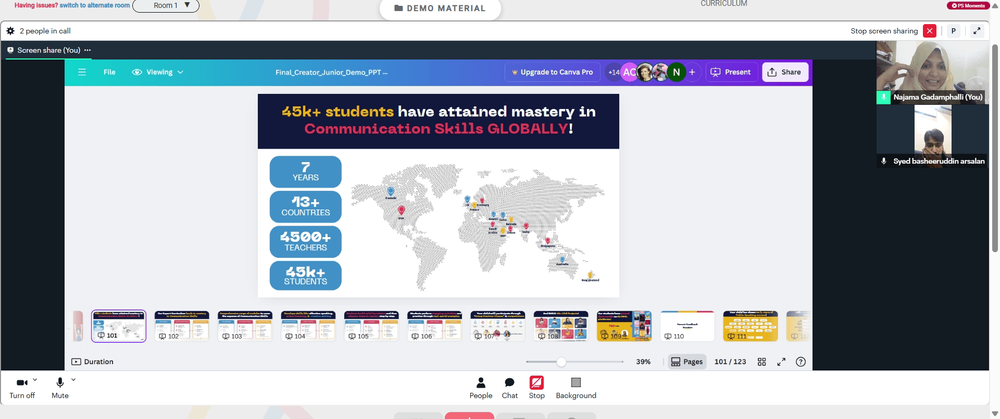Open Canva hamburger menu
This screenshot has width=1000, height=419.
pyautogui.click(x=82, y=72)
